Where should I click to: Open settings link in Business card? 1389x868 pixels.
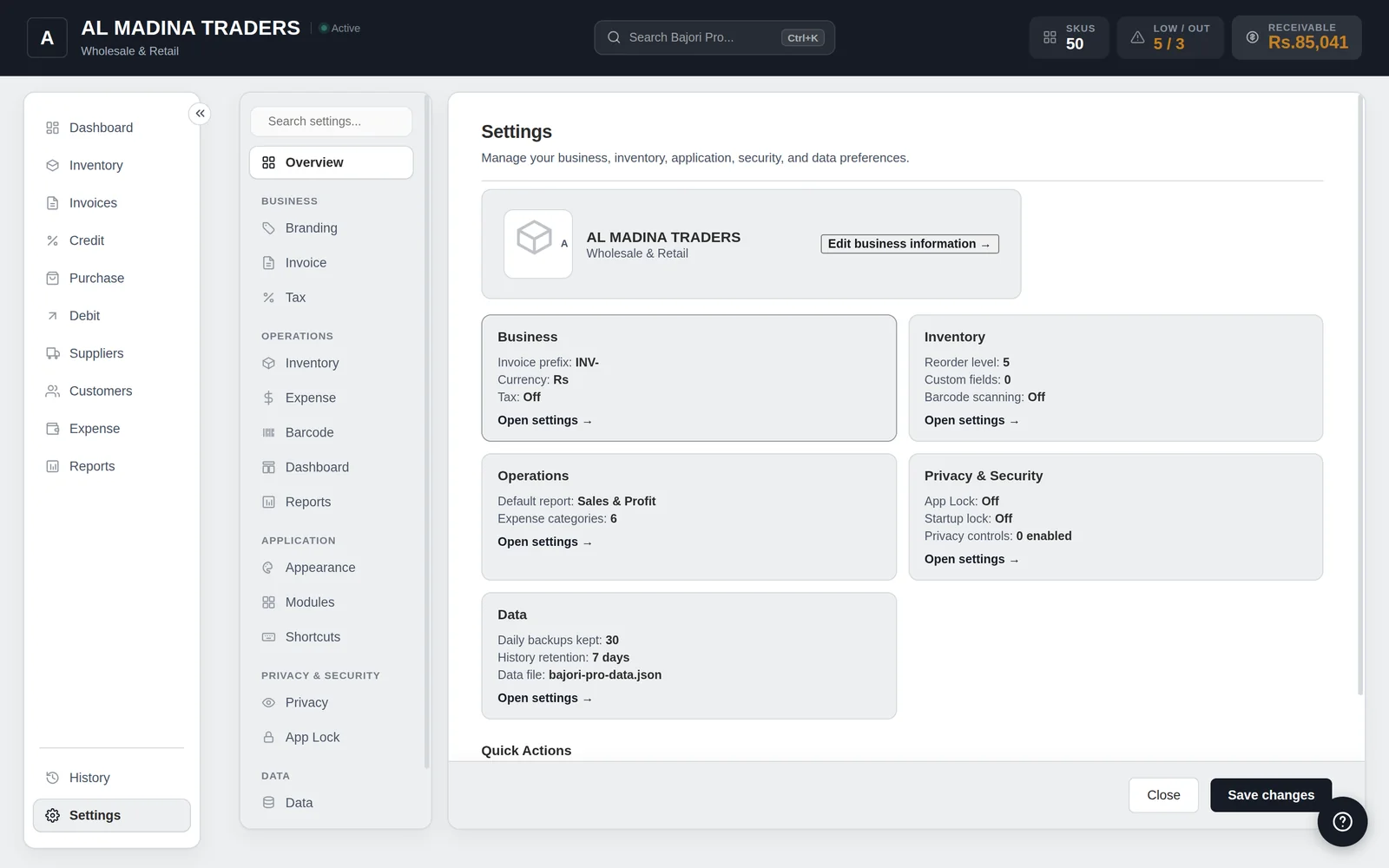coord(544,420)
